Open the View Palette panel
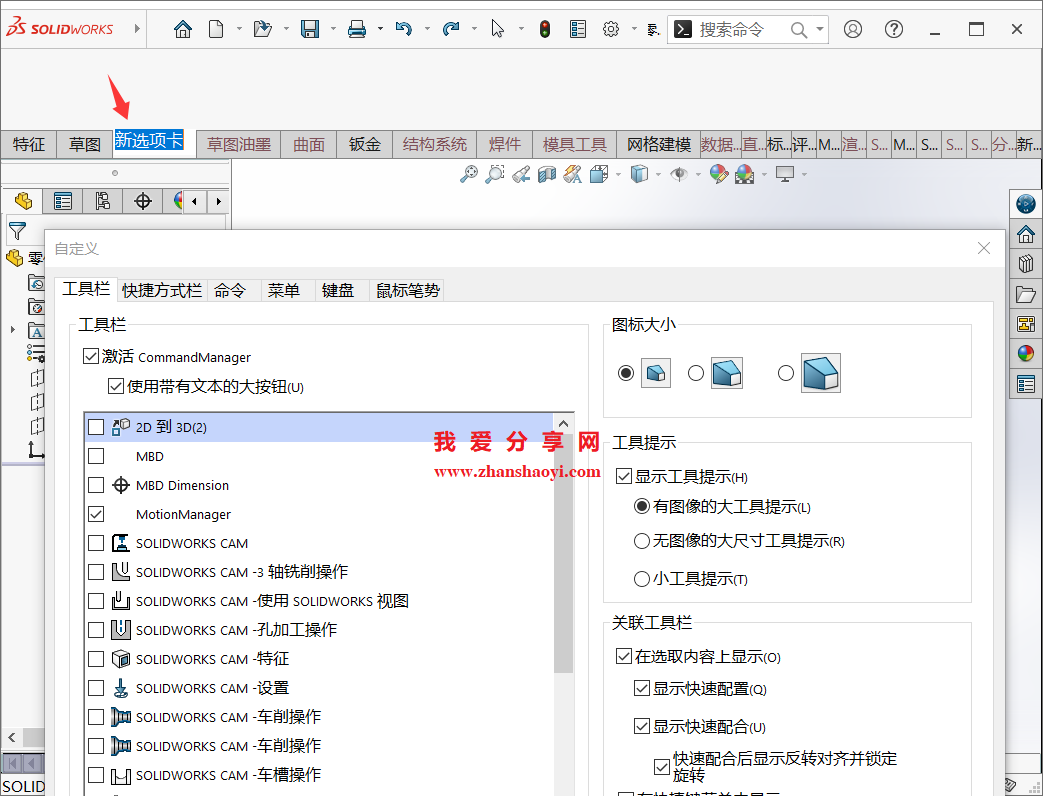Screen dimensions: 1043x796 point(1025,323)
